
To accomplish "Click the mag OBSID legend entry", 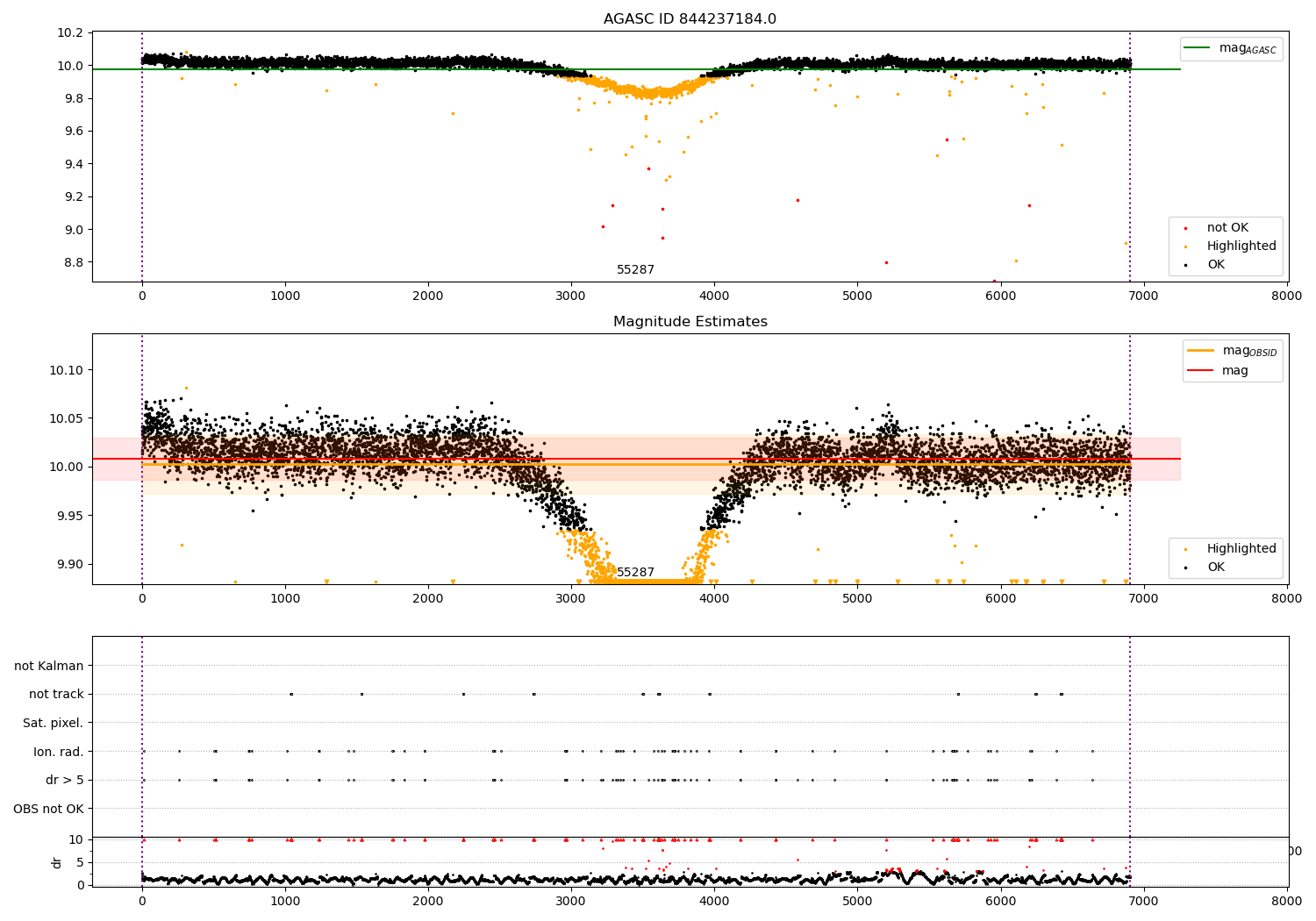I will coord(1233,351).
